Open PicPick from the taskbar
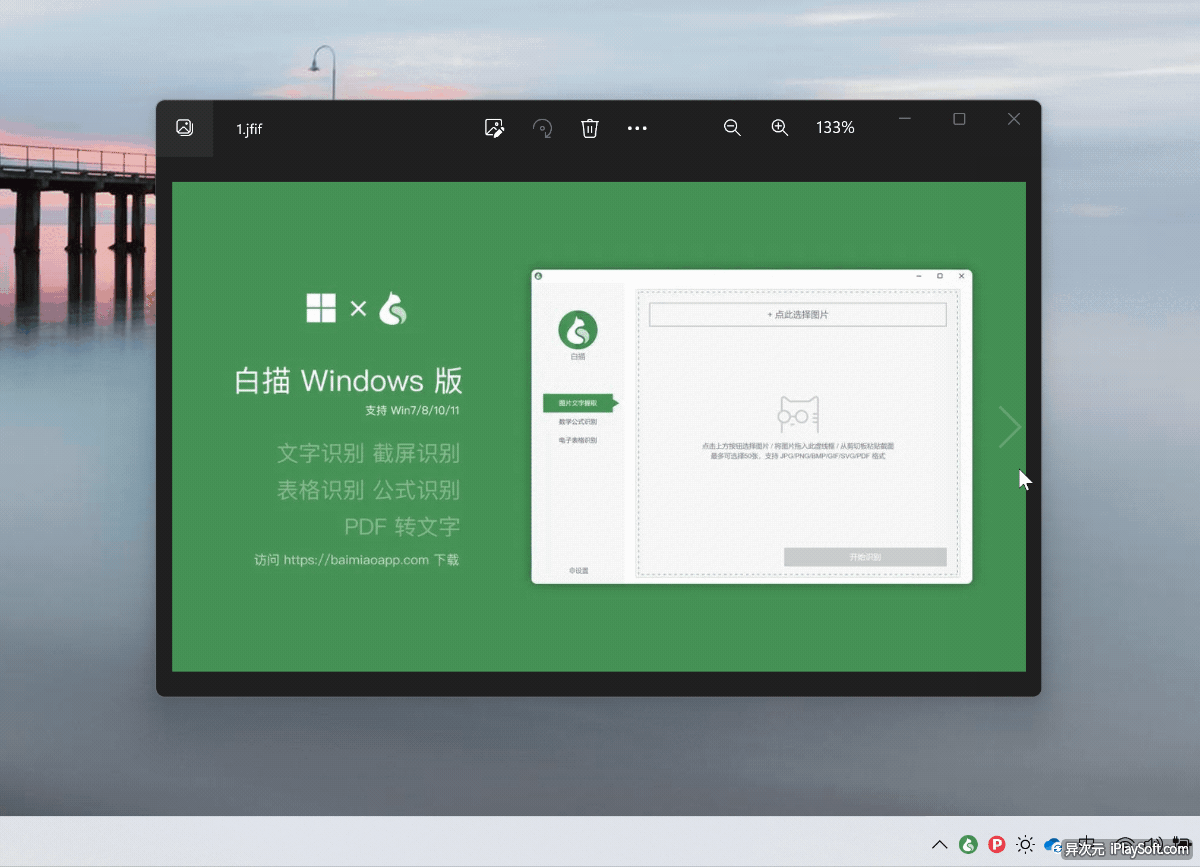The height and width of the screenshot is (867, 1200). click(x=997, y=845)
